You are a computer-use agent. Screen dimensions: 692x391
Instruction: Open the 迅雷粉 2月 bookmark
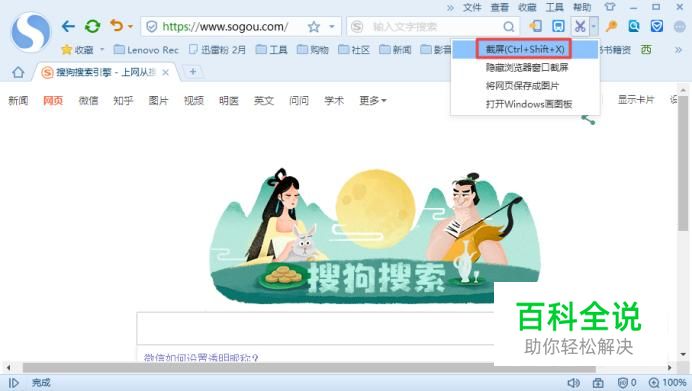pos(217,49)
